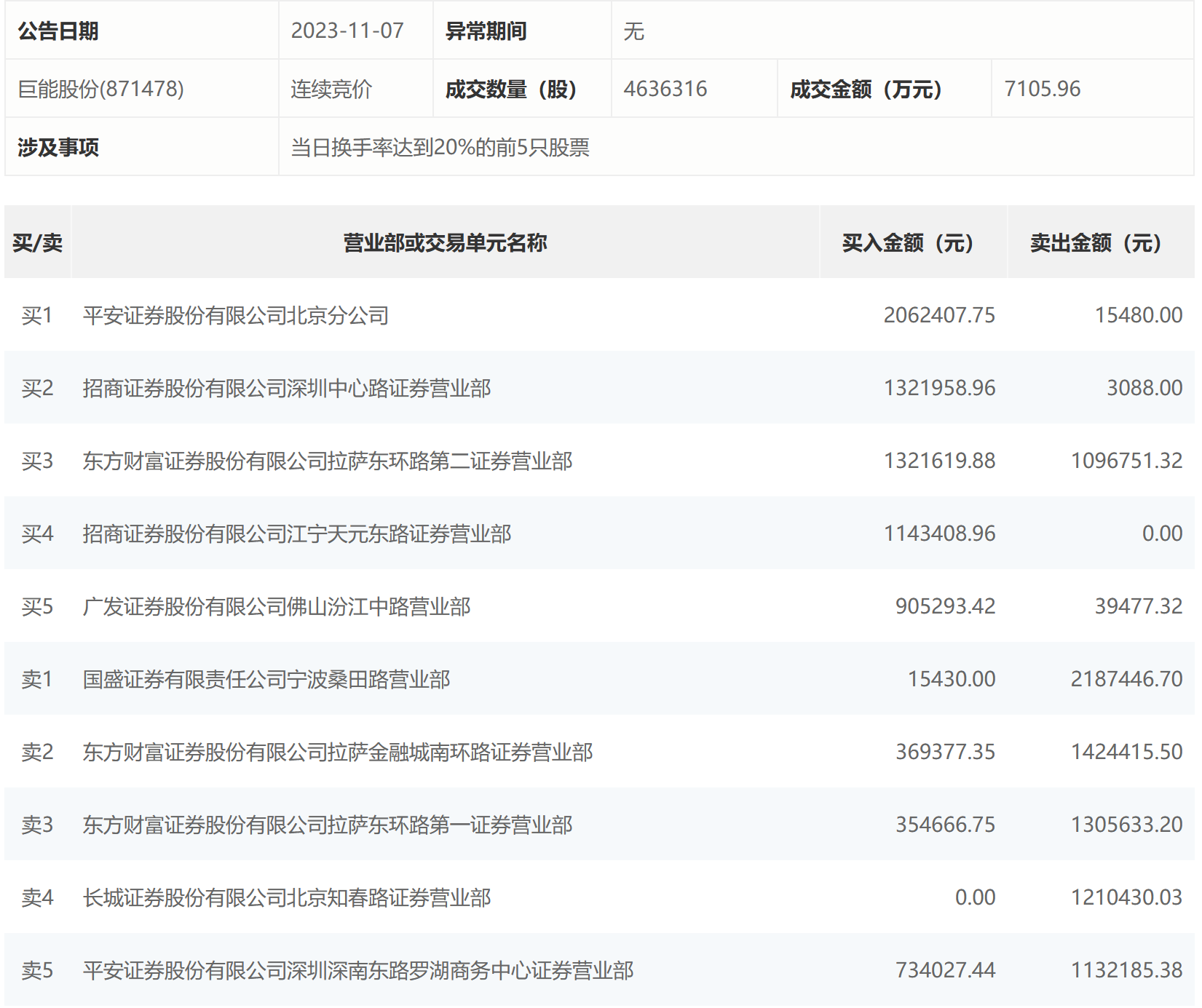Select sell amount 1305633.20
The width and height of the screenshot is (1202, 1008).
coord(1126,825)
